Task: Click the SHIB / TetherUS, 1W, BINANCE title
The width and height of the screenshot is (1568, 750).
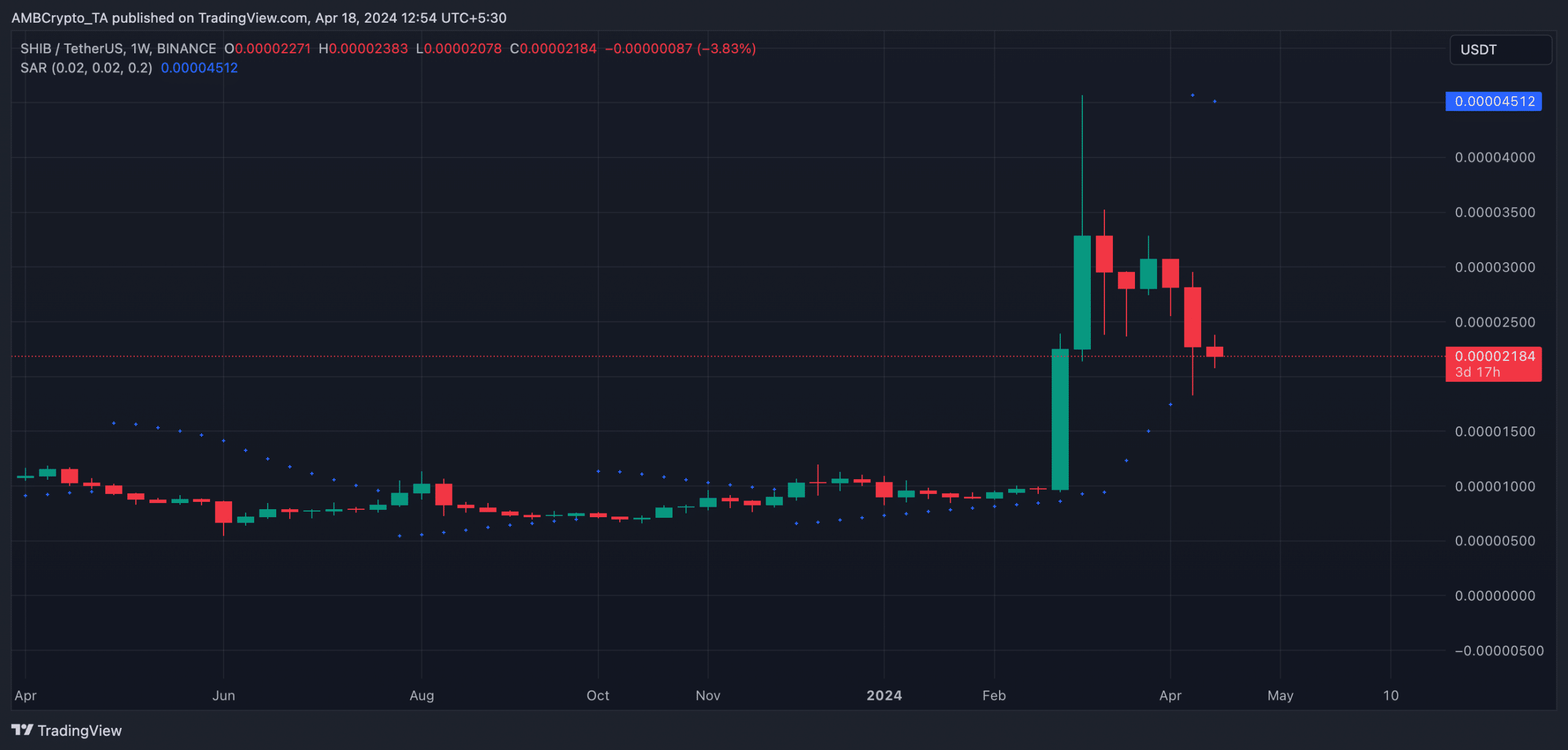Action: click(x=118, y=48)
